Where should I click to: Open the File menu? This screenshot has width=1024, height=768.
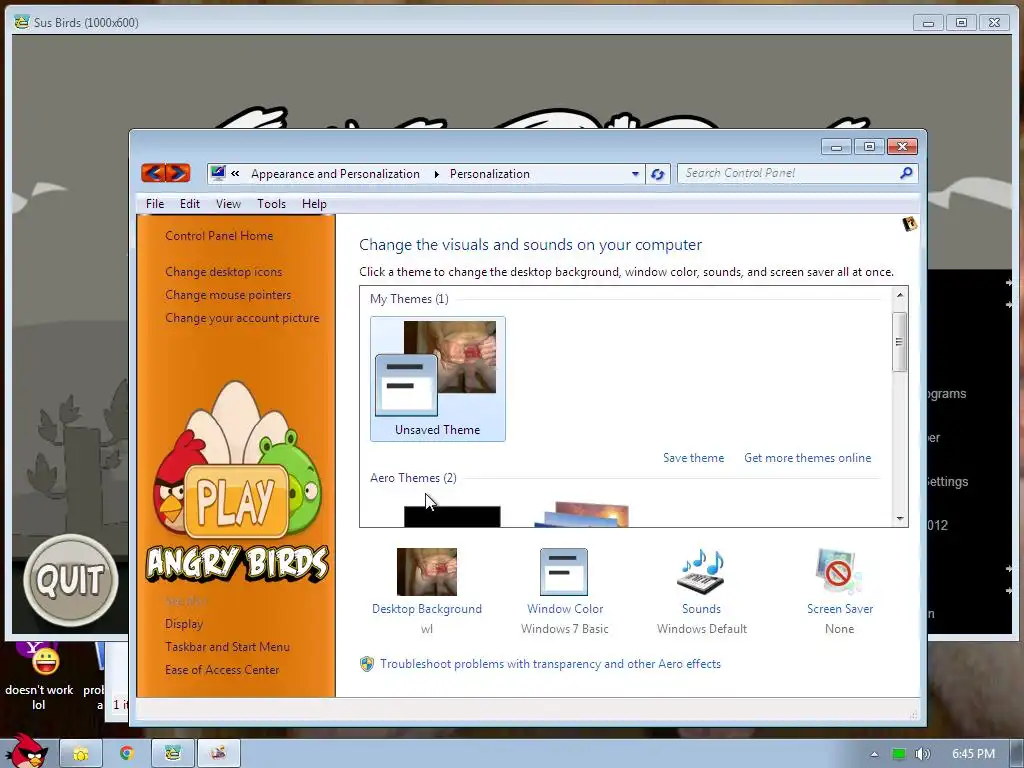[155, 204]
